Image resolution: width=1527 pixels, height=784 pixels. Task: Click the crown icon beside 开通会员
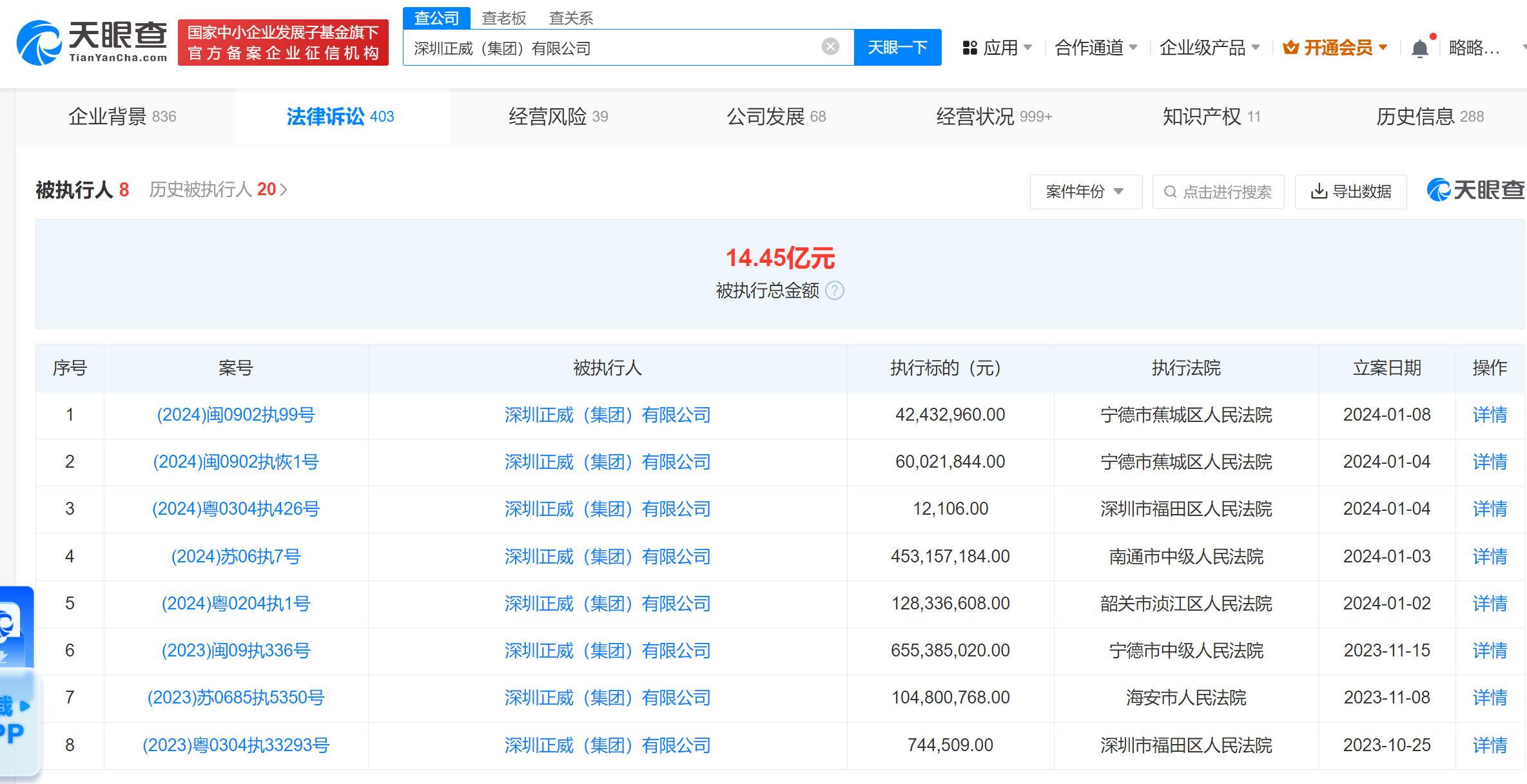pyautogui.click(x=1290, y=48)
